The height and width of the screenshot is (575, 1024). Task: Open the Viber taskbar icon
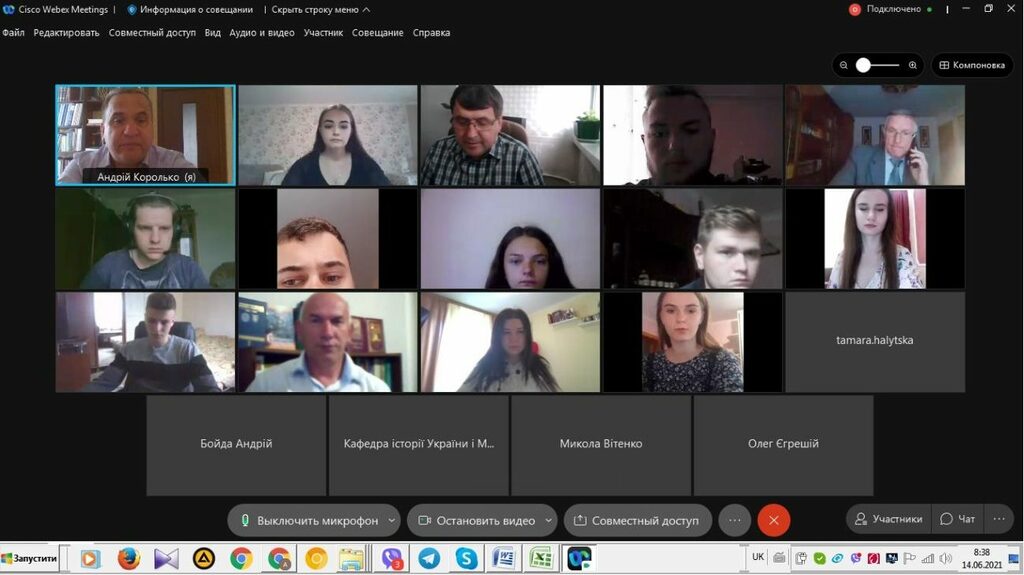392,558
